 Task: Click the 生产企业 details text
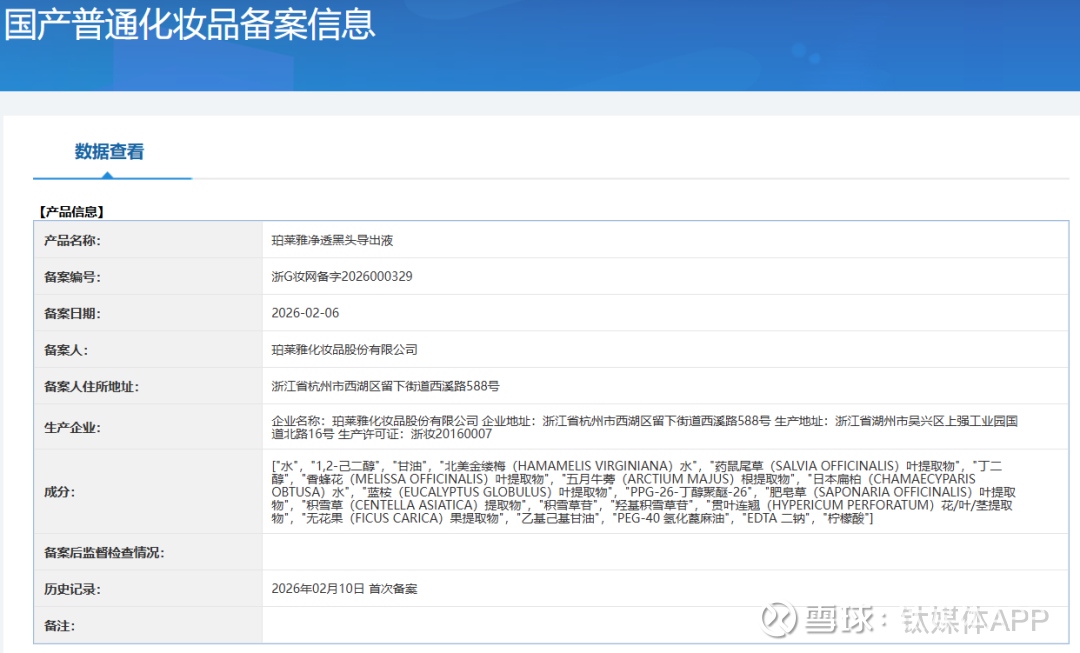[x=644, y=427]
